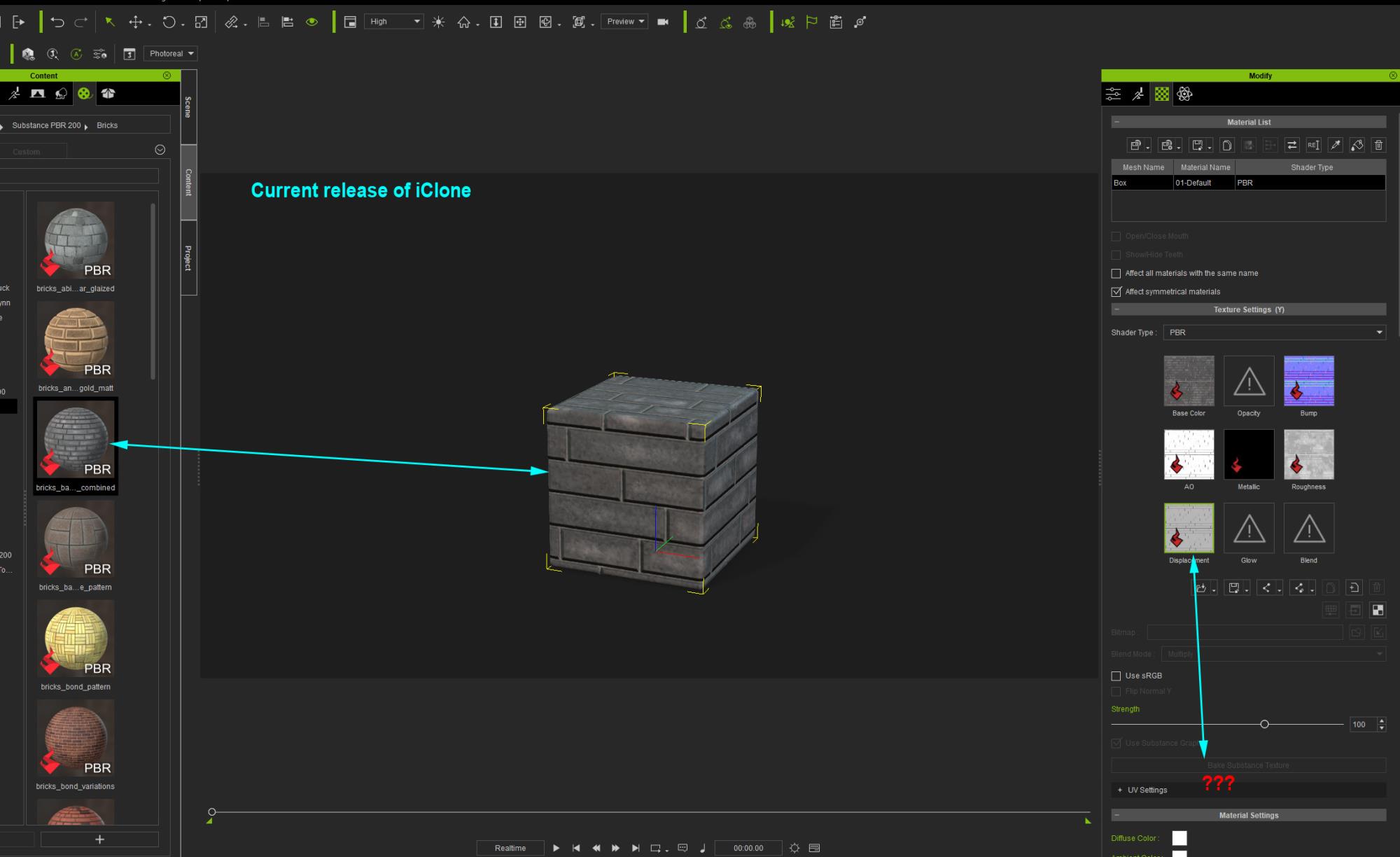
Task: Click the Next Frame playback button
Action: [x=615, y=848]
